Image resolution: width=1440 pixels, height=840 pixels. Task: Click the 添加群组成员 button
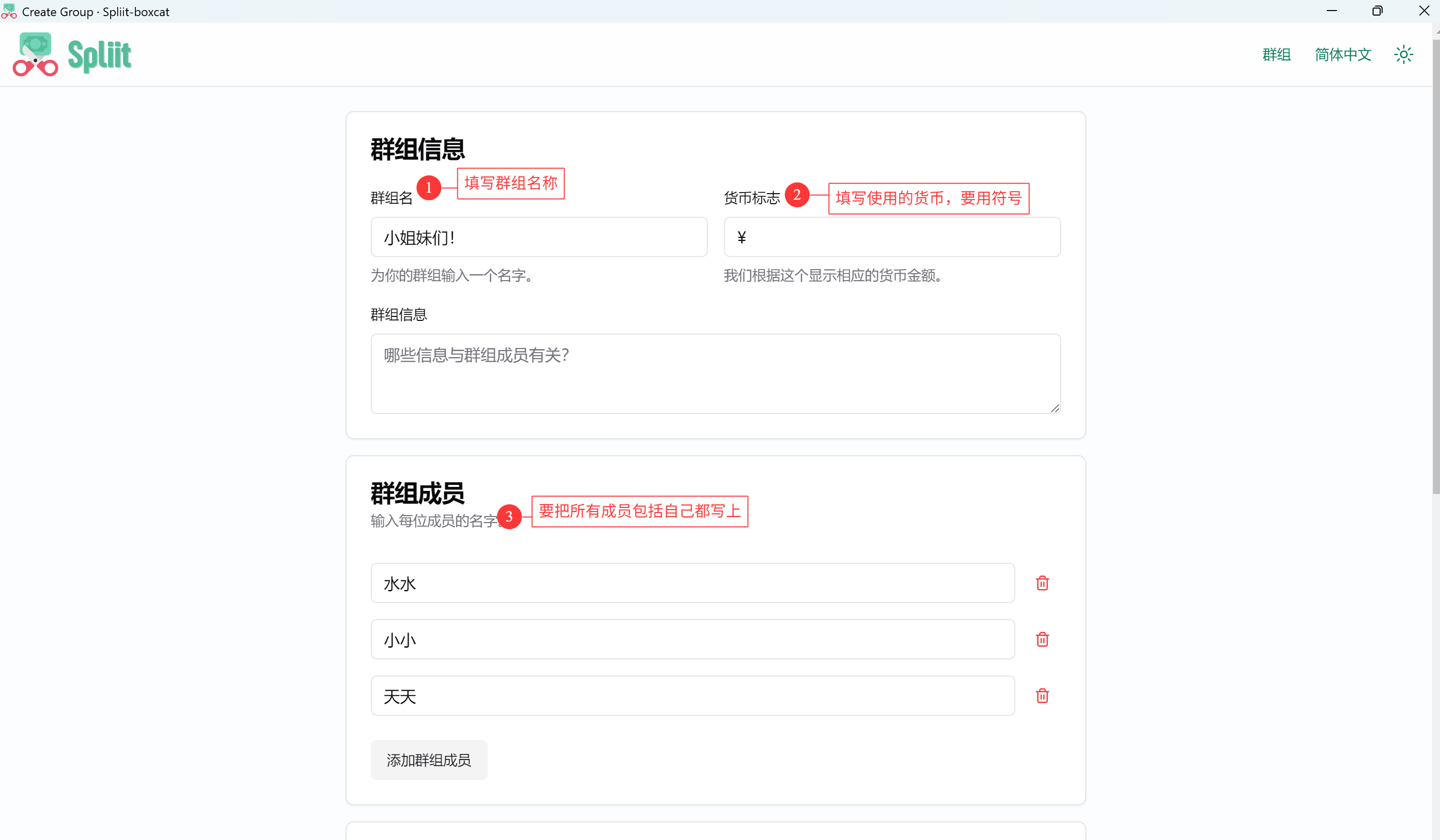click(x=429, y=760)
